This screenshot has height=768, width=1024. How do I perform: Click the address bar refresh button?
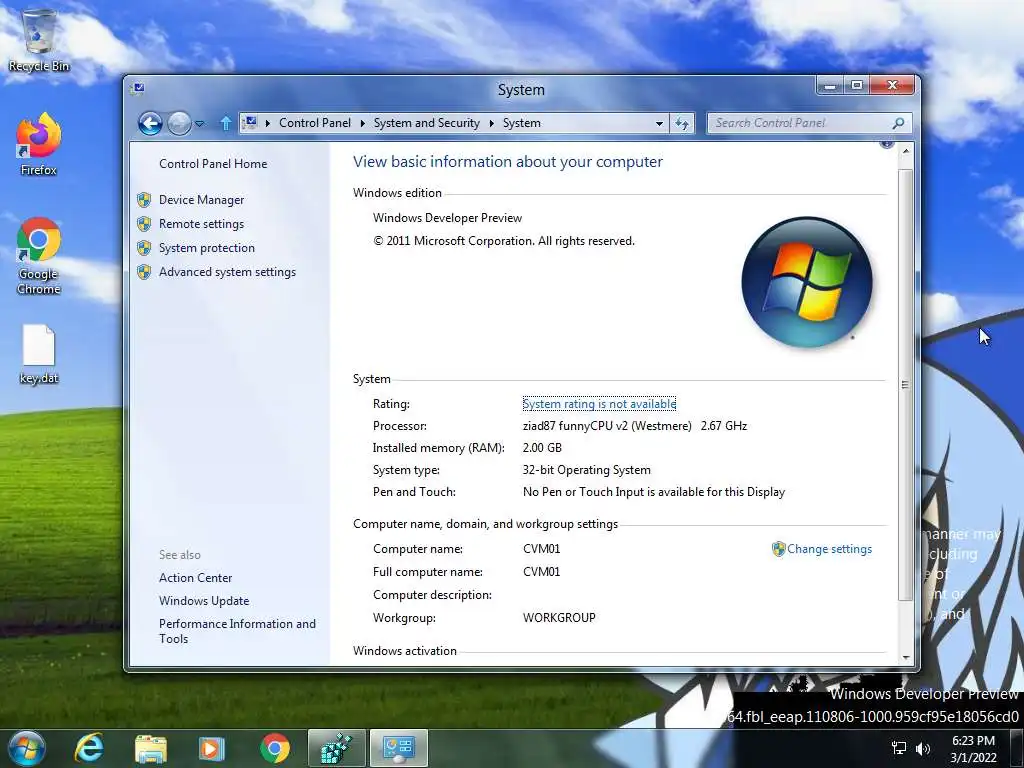pyautogui.click(x=682, y=123)
